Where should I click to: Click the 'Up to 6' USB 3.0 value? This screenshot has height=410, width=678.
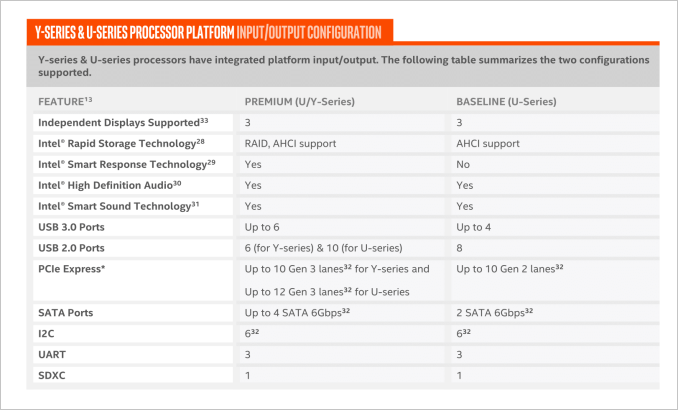point(262,227)
